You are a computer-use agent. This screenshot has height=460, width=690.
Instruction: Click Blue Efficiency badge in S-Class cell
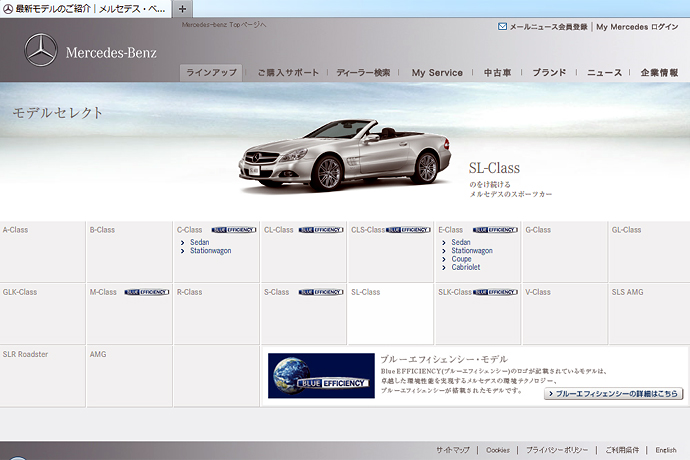coord(321,292)
